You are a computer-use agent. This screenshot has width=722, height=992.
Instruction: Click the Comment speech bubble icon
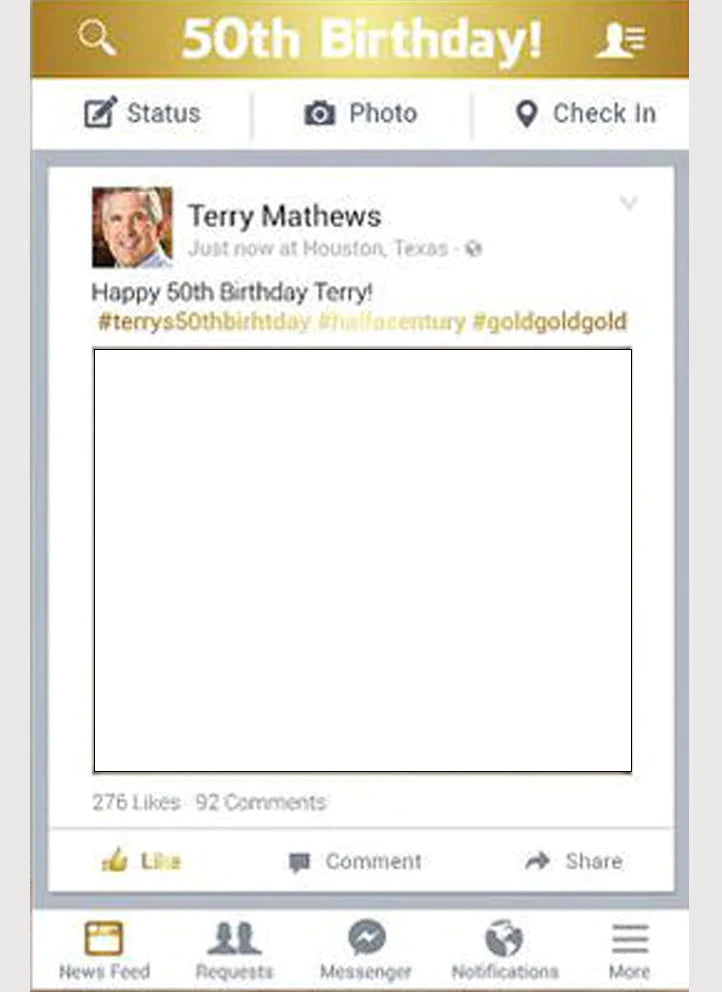pyautogui.click(x=299, y=862)
